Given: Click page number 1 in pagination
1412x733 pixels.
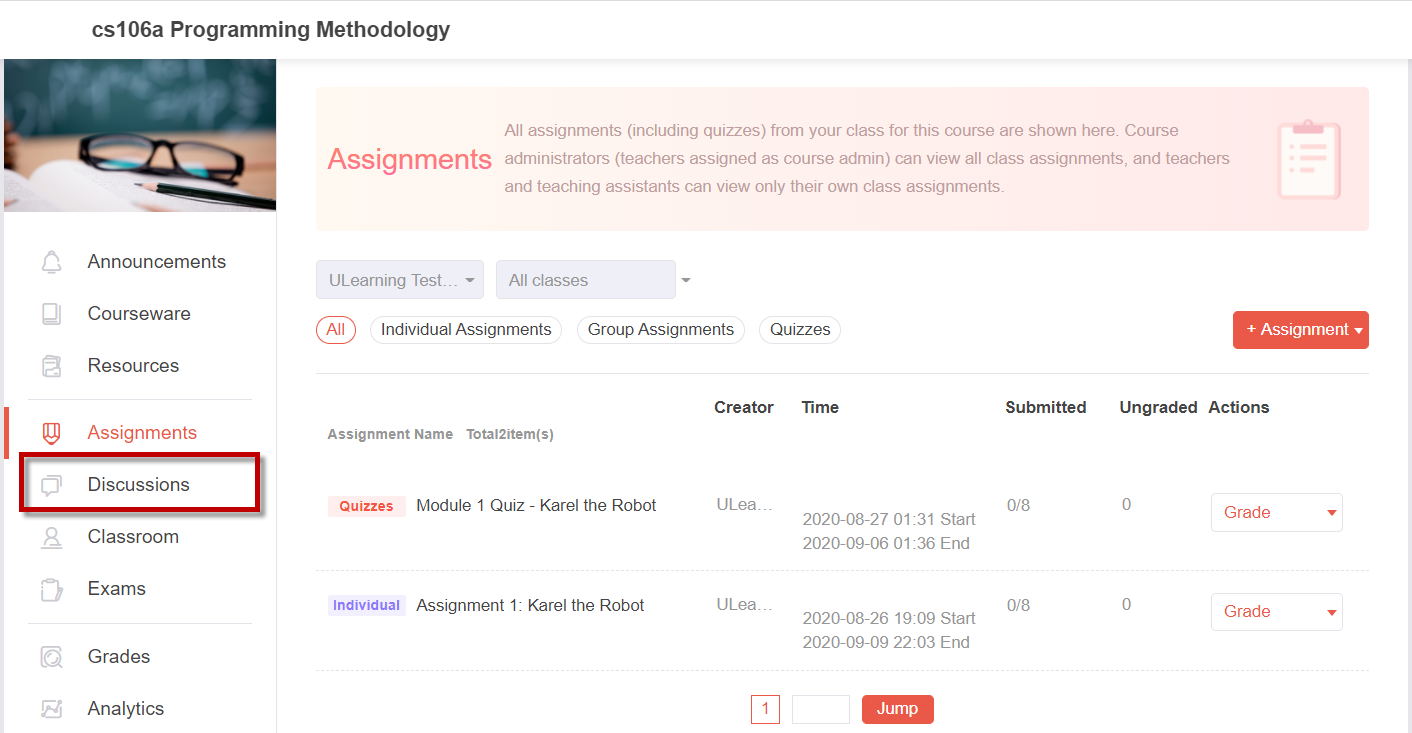Looking at the screenshot, I should [x=765, y=709].
